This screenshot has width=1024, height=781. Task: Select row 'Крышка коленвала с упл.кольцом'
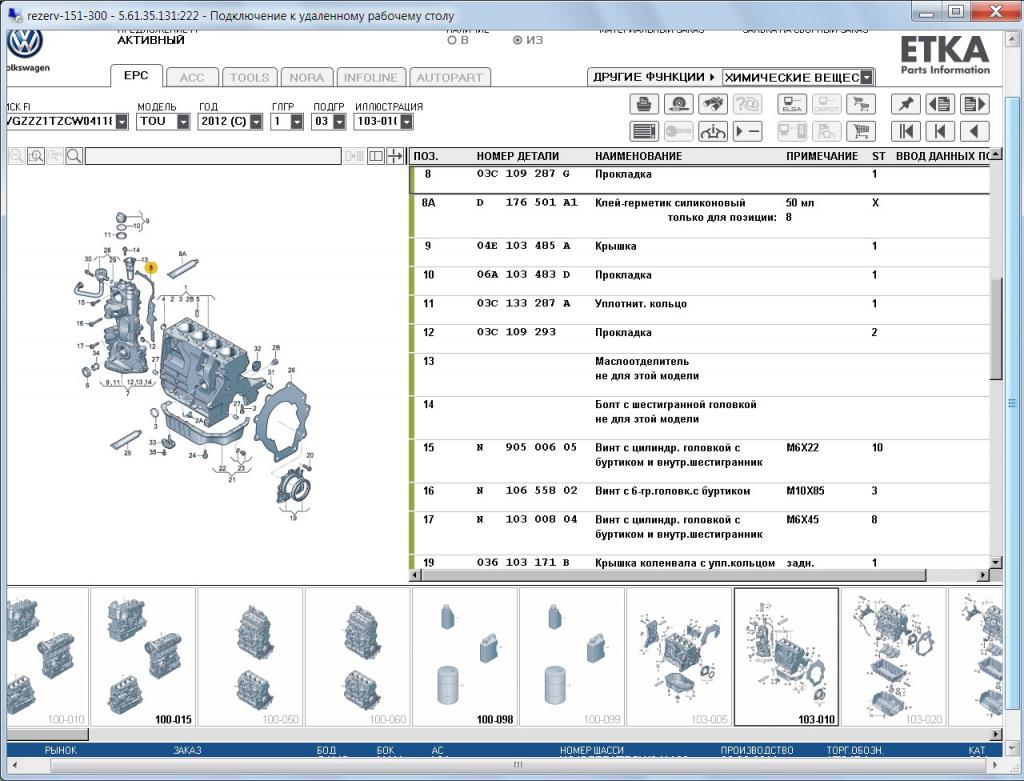[x=700, y=562]
